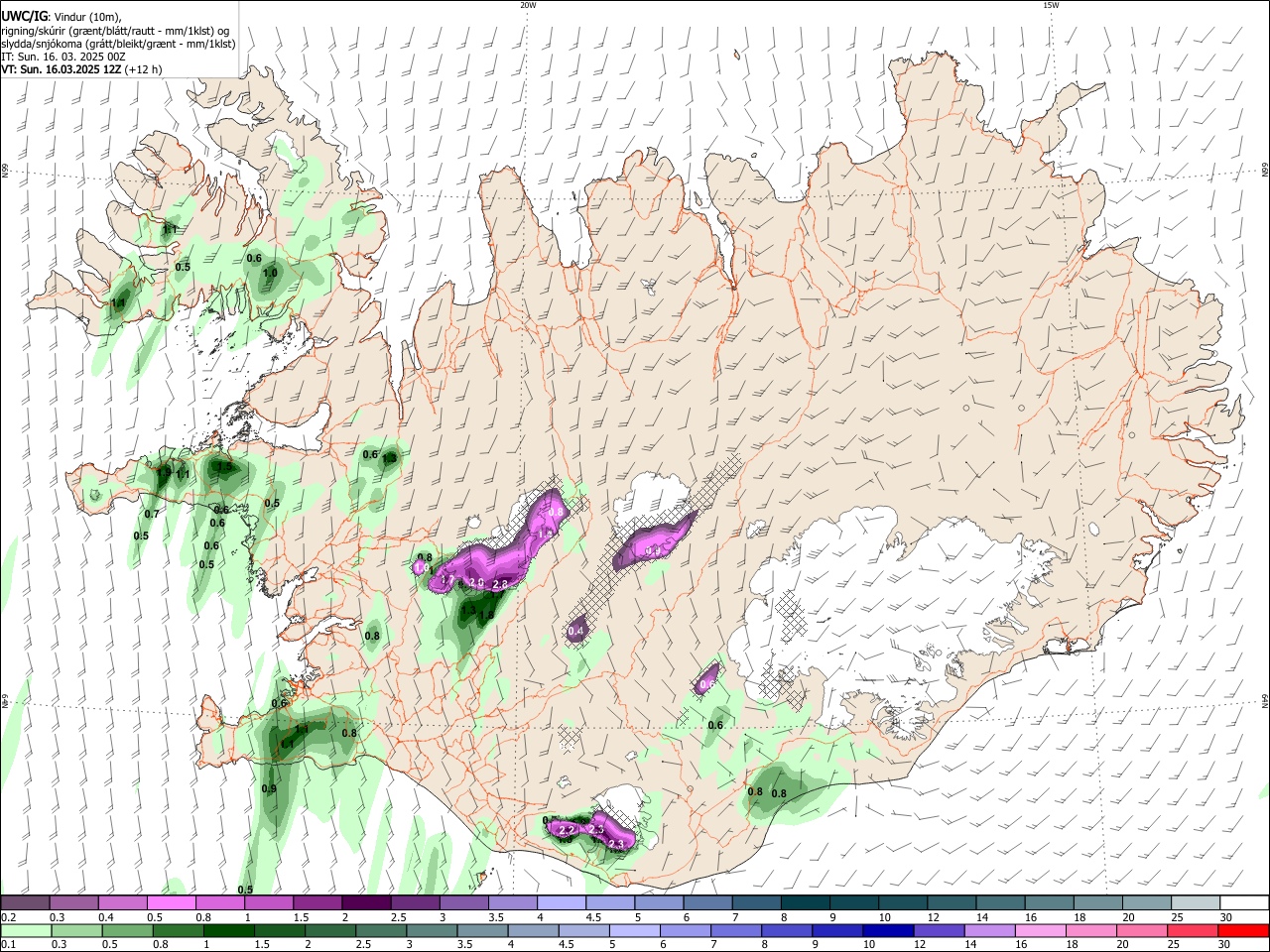Image resolution: width=1270 pixels, height=952 pixels.
Task: Click the slydda/snjókoma legend description line
Action: 118,44
